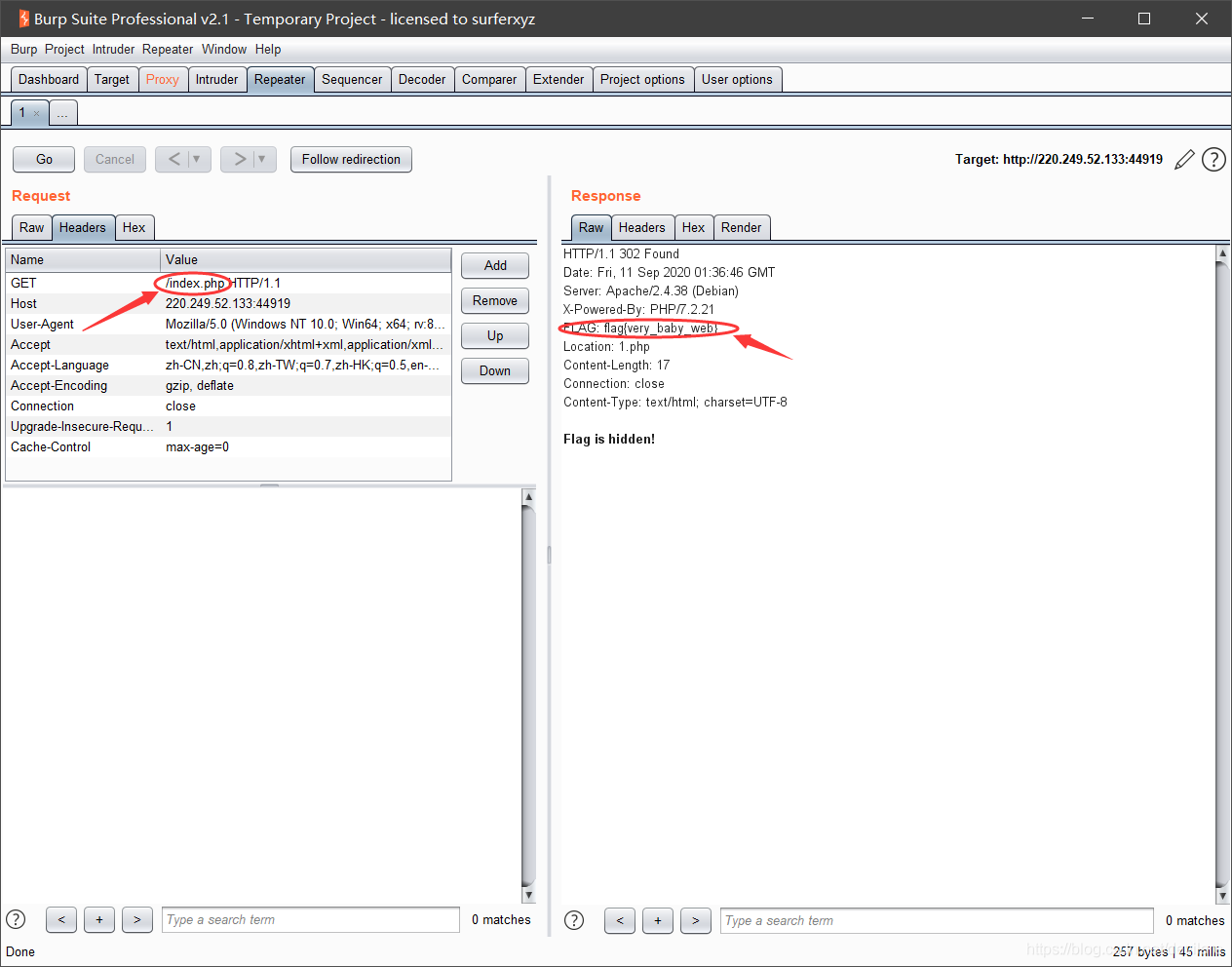This screenshot has width=1232, height=967.
Task: Click Follow redirection button
Action: 351,159
